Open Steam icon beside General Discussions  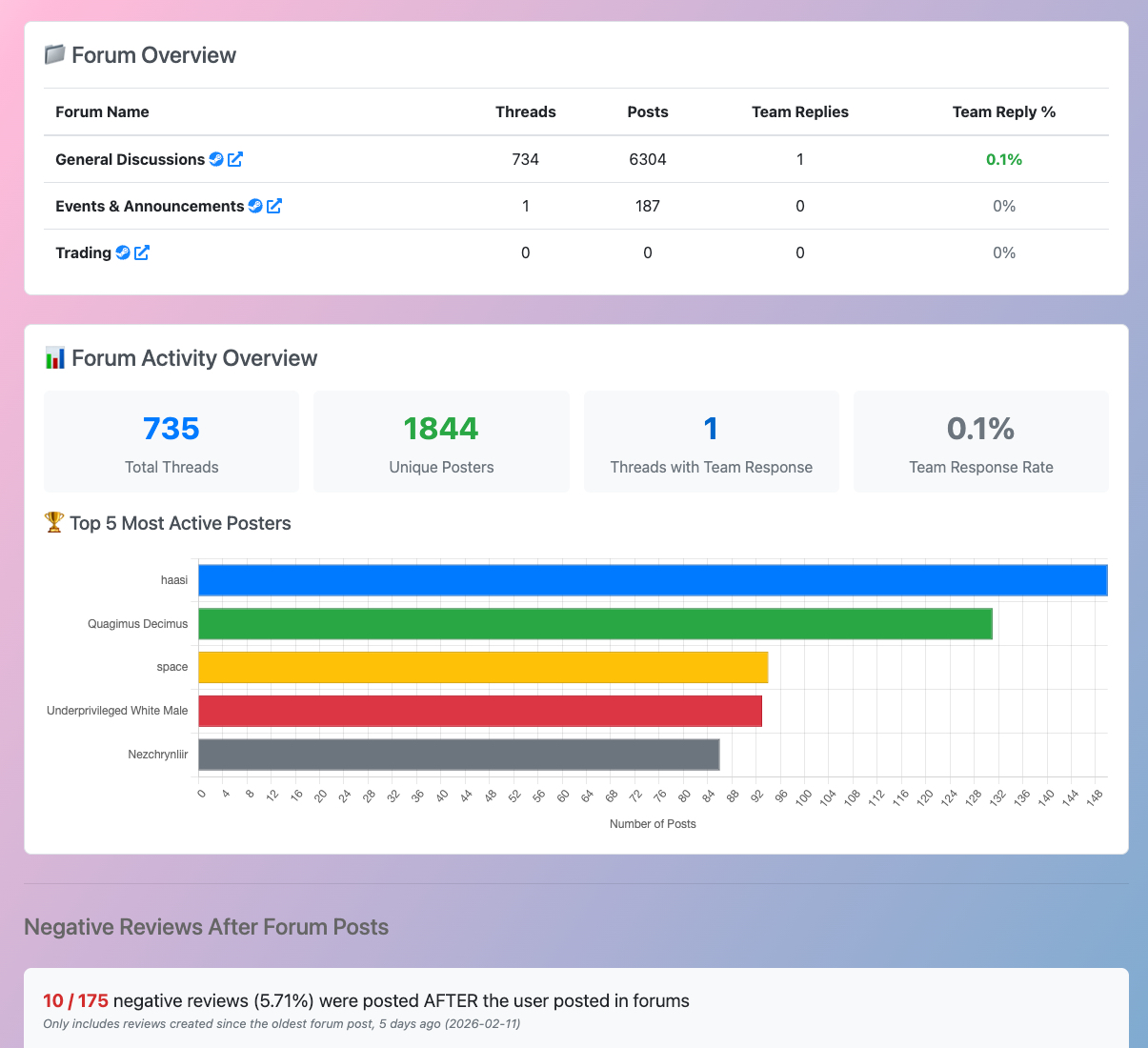coord(216,159)
